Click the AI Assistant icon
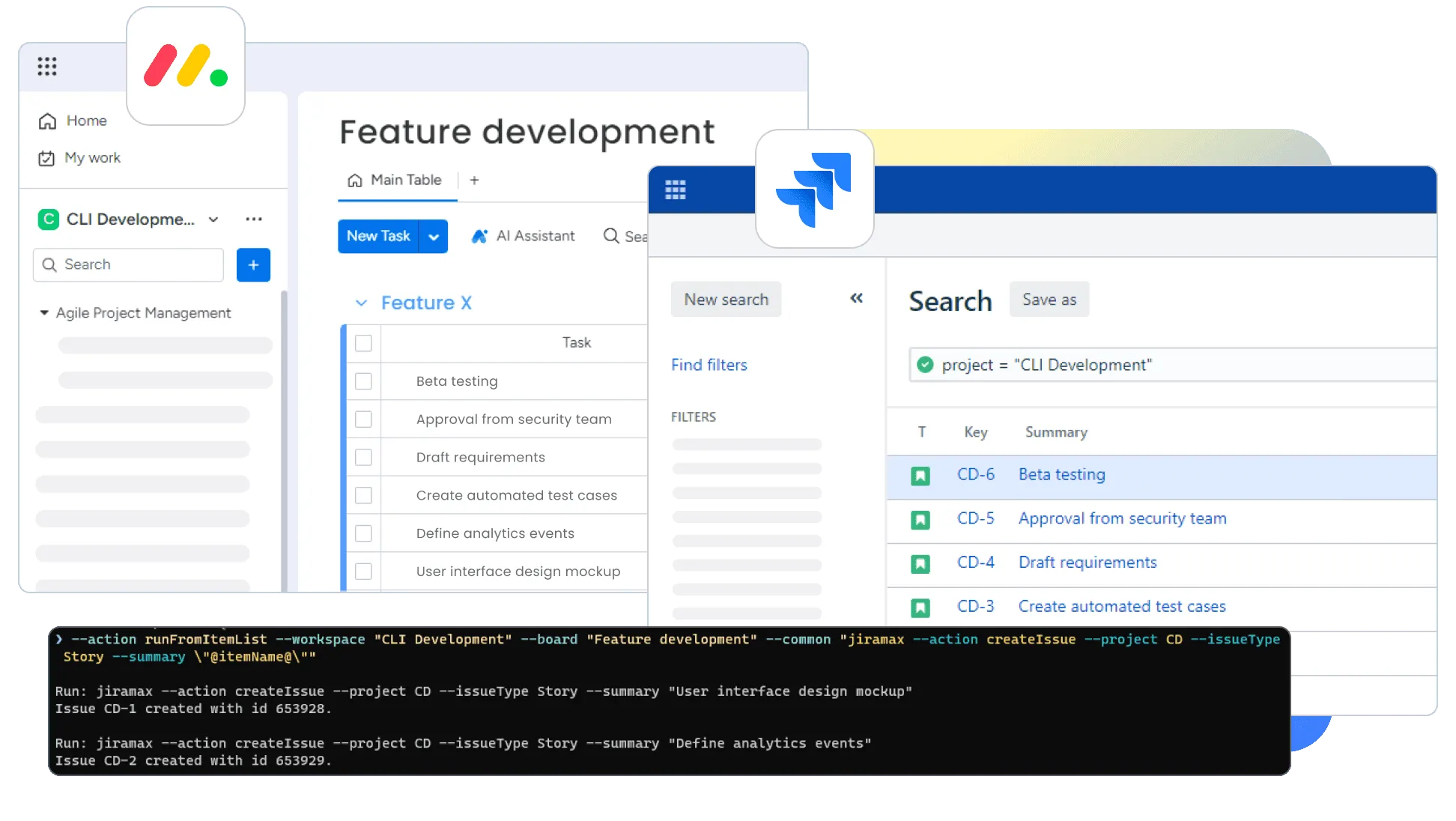 [x=479, y=236]
